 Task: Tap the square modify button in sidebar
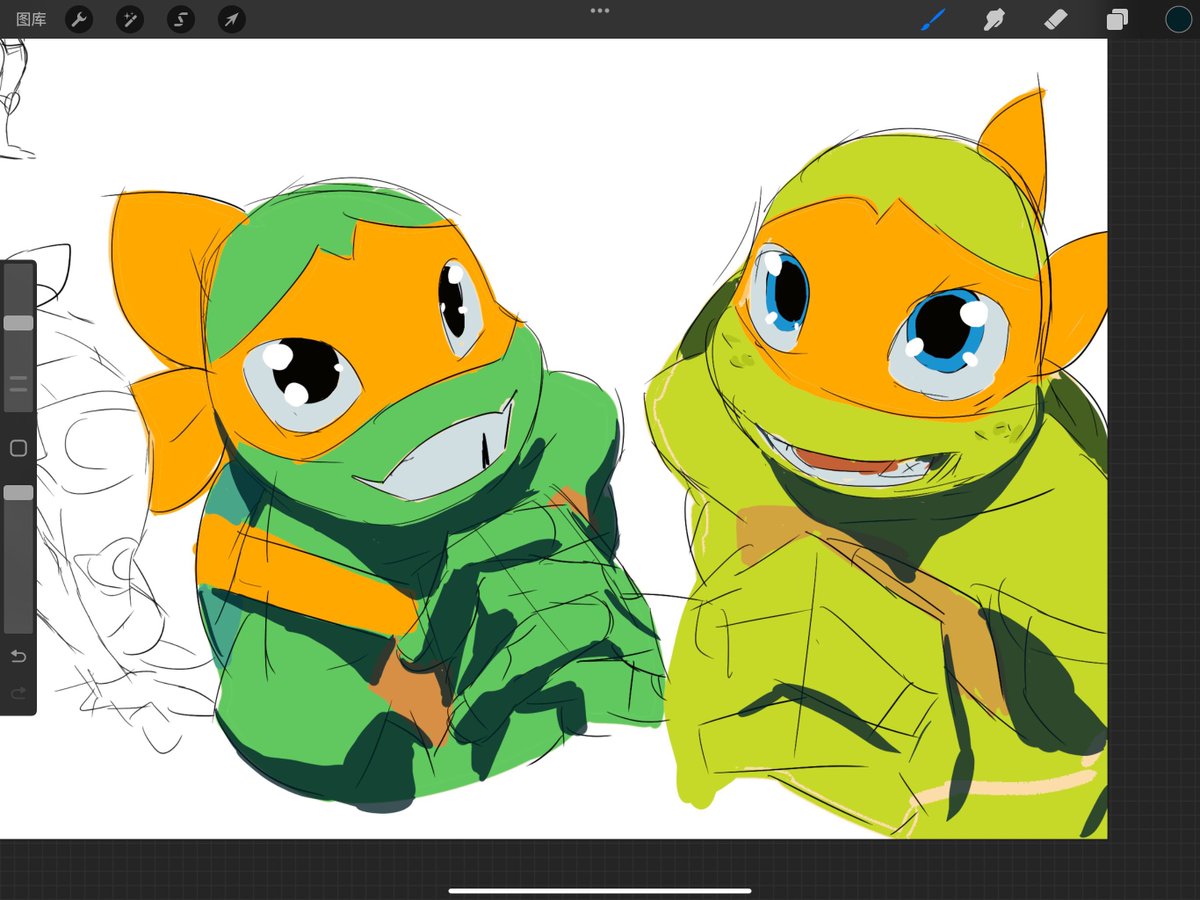(x=18, y=448)
